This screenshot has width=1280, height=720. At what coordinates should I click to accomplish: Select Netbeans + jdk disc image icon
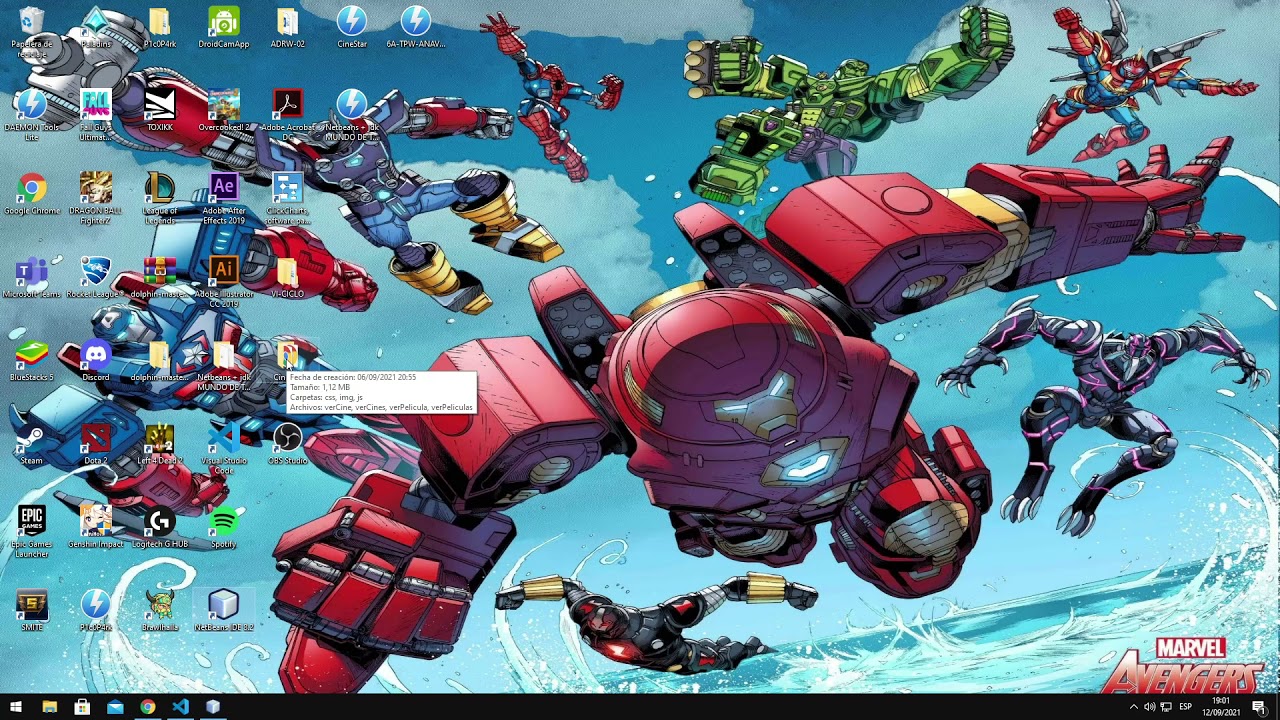pyautogui.click(x=351, y=115)
